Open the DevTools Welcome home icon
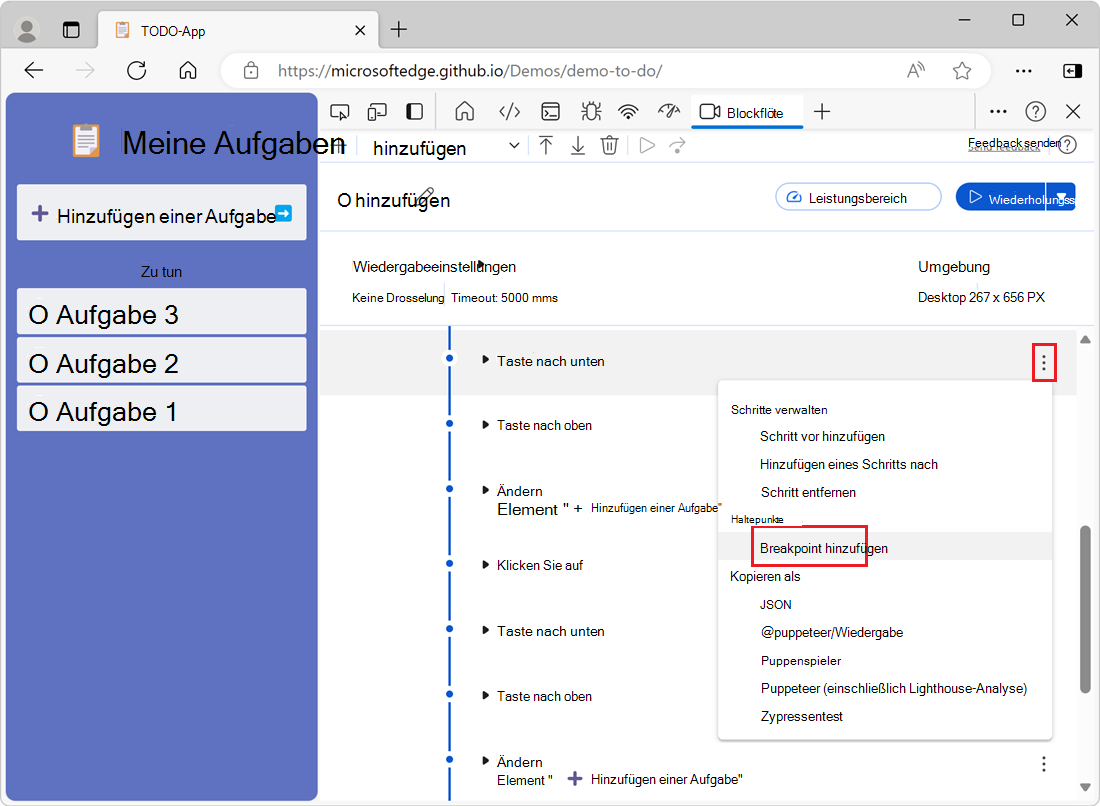Image resolution: width=1100 pixels, height=806 pixels. click(464, 112)
